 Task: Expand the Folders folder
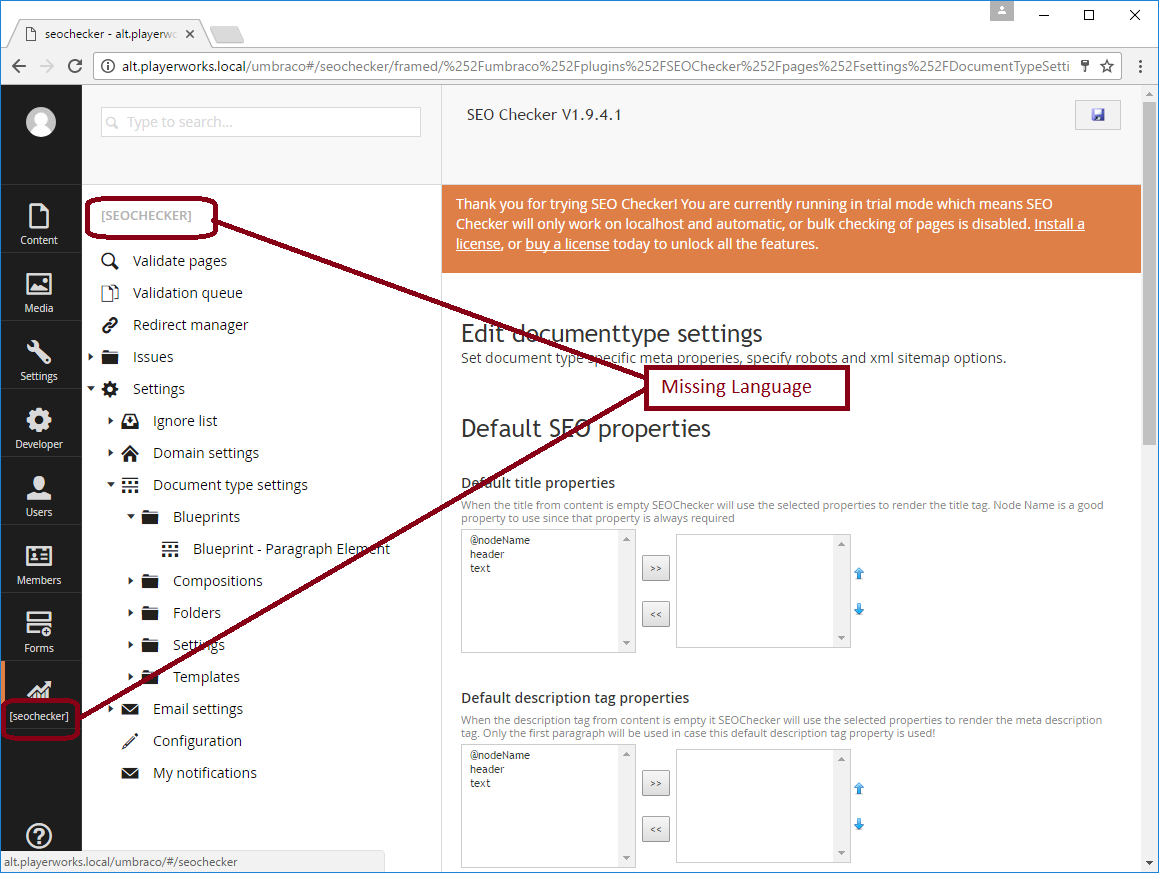131,613
